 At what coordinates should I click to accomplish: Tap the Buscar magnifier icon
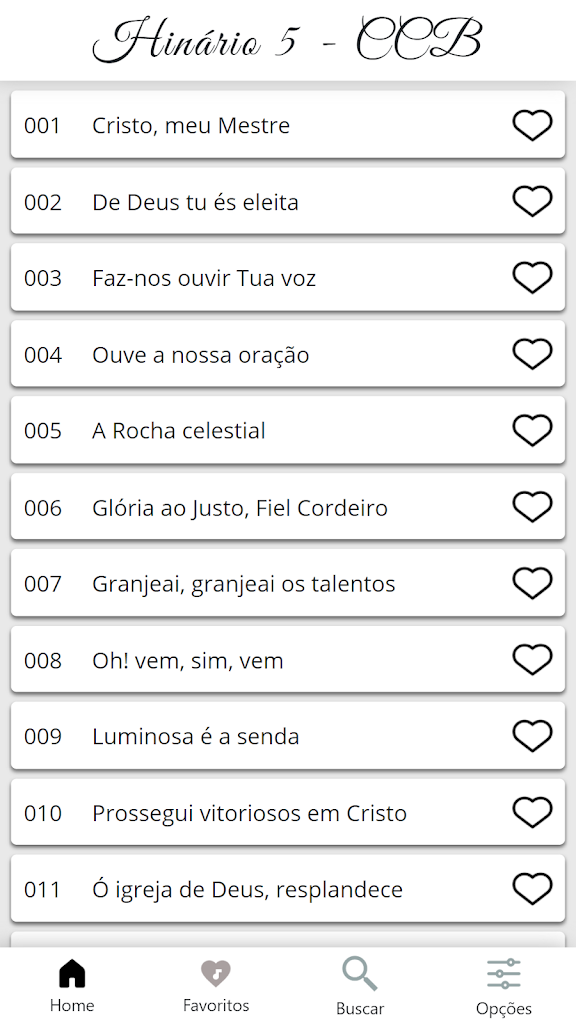(360, 974)
